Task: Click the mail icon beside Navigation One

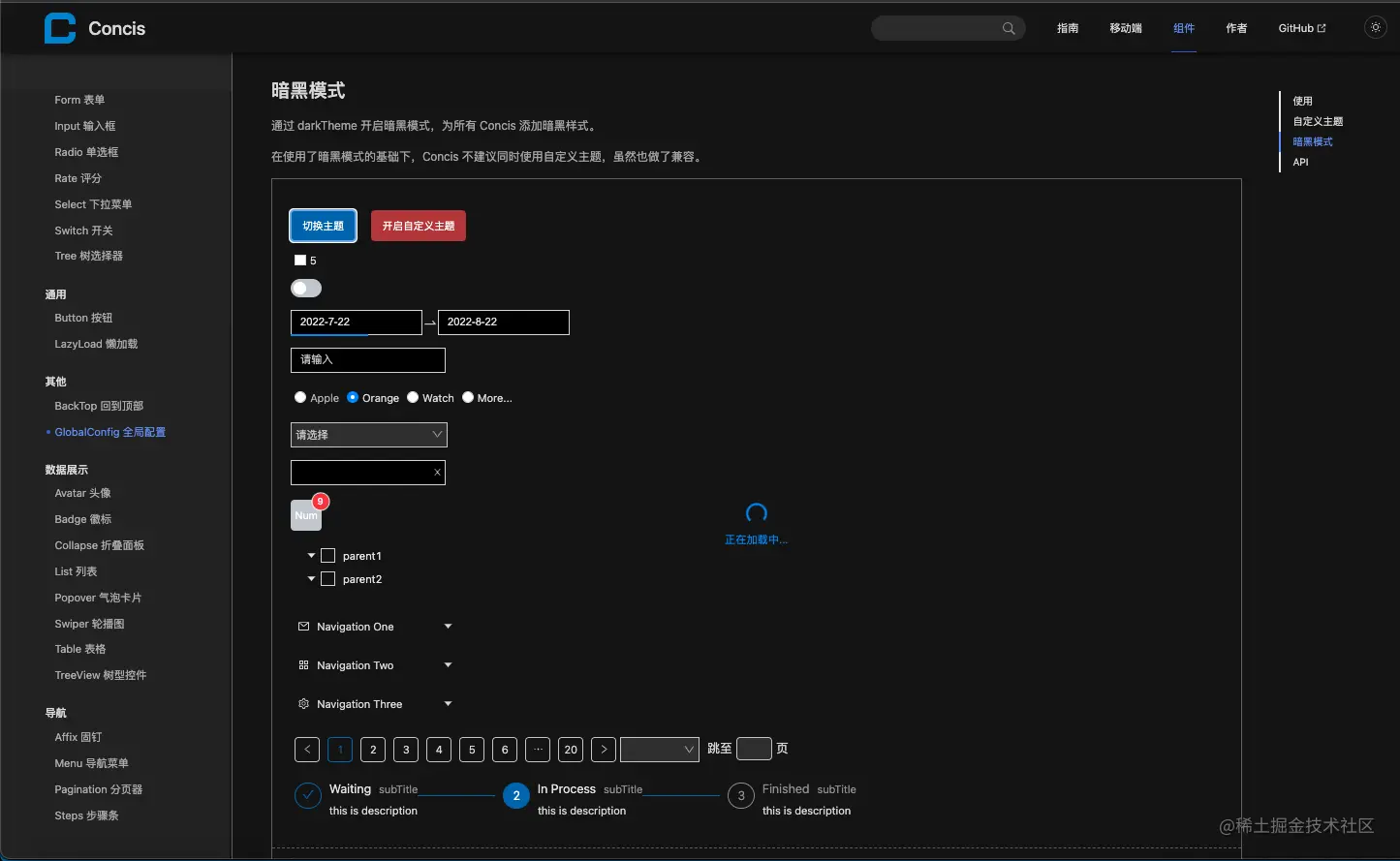Action: (x=303, y=627)
